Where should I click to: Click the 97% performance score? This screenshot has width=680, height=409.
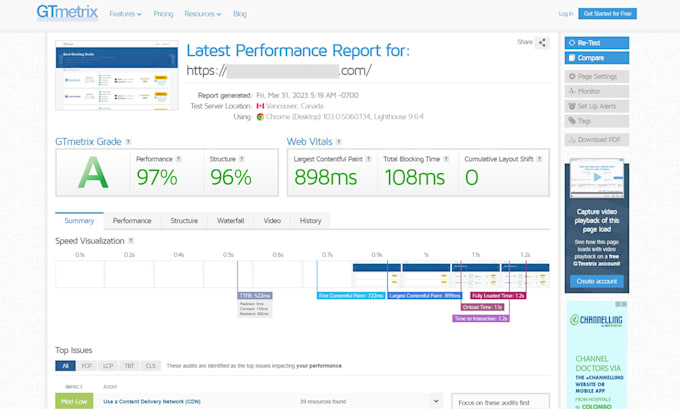157,177
